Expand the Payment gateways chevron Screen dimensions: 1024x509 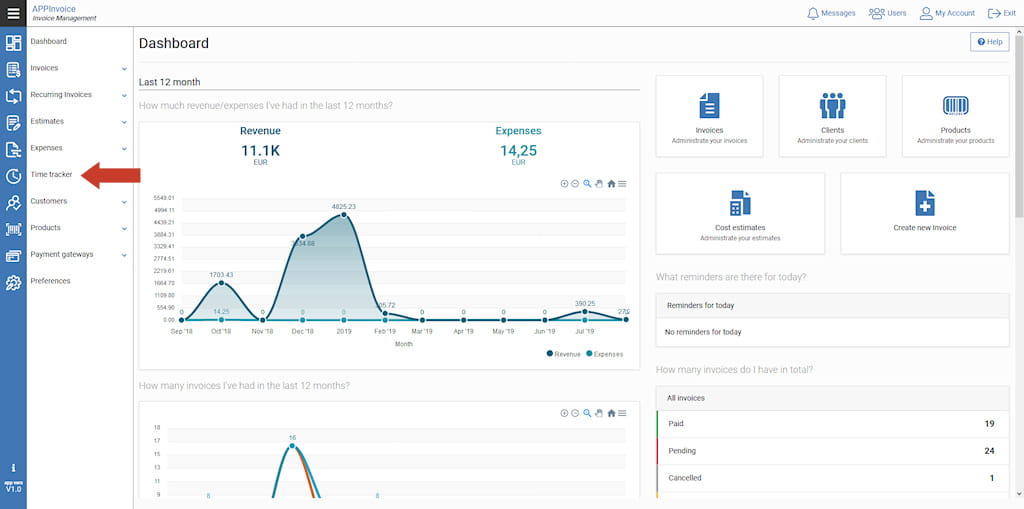pos(124,255)
